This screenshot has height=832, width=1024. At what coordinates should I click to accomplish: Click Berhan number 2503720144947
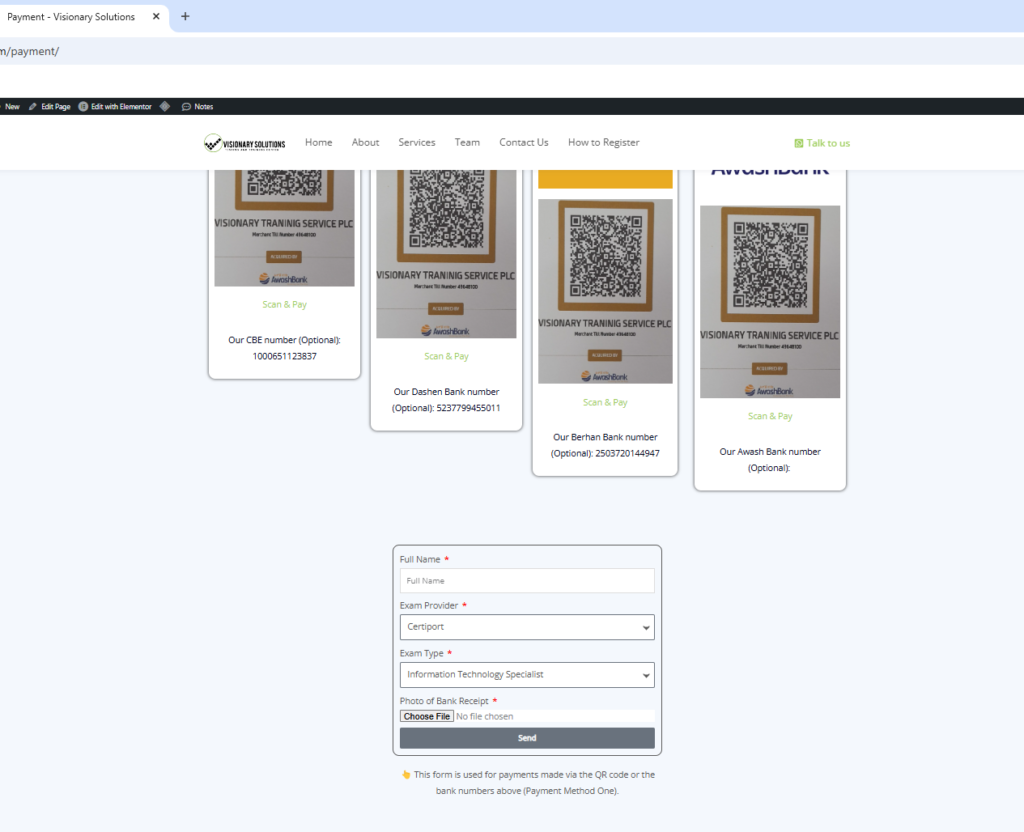[628, 453]
